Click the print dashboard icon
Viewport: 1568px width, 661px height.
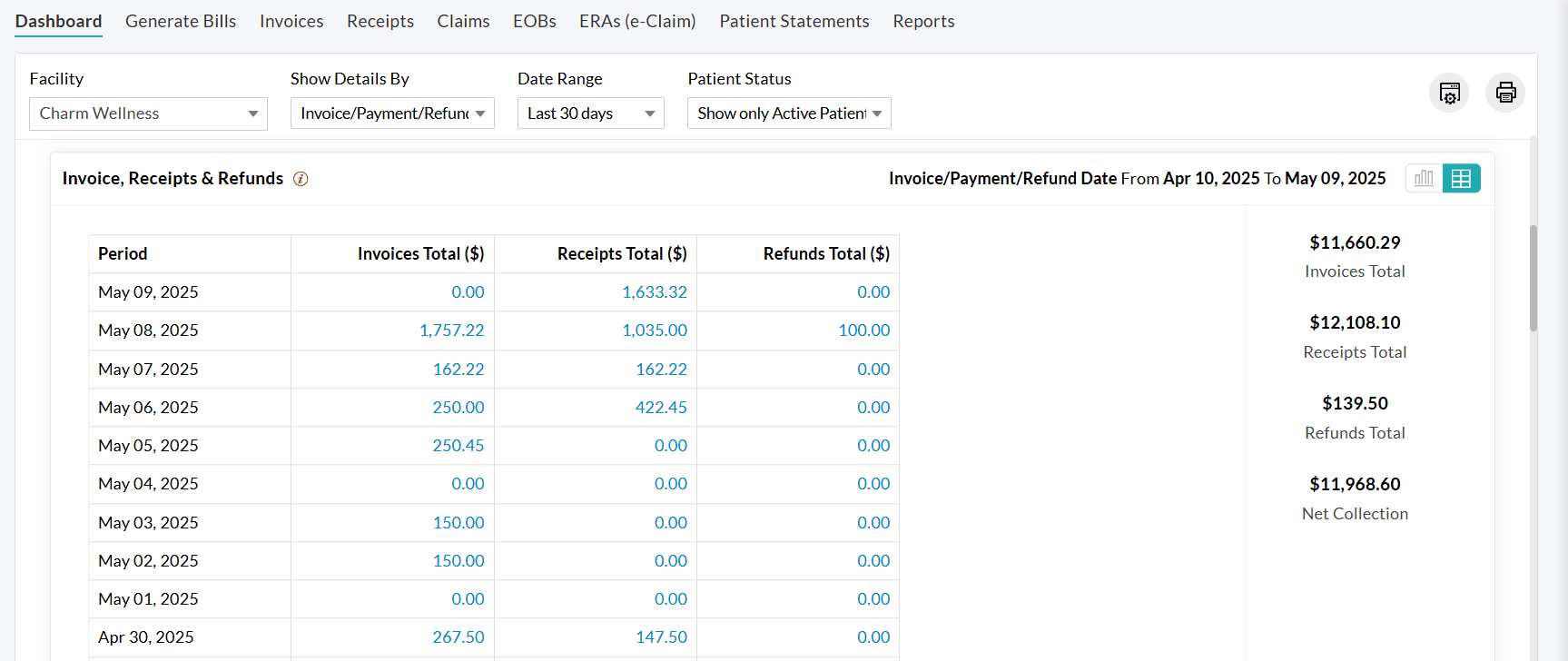pyautogui.click(x=1505, y=93)
